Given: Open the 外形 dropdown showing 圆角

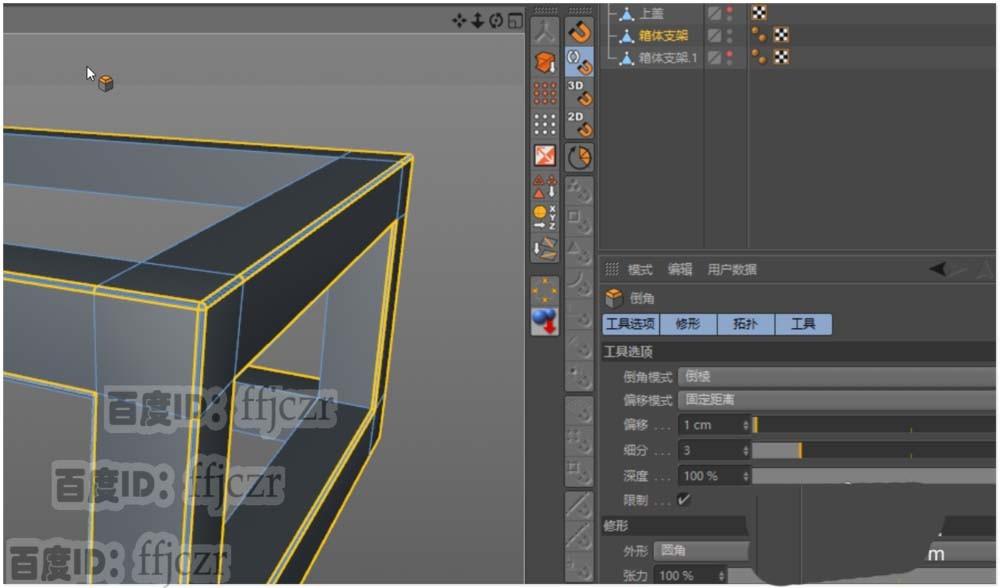Looking at the screenshot, I should (x=700, y=549).
